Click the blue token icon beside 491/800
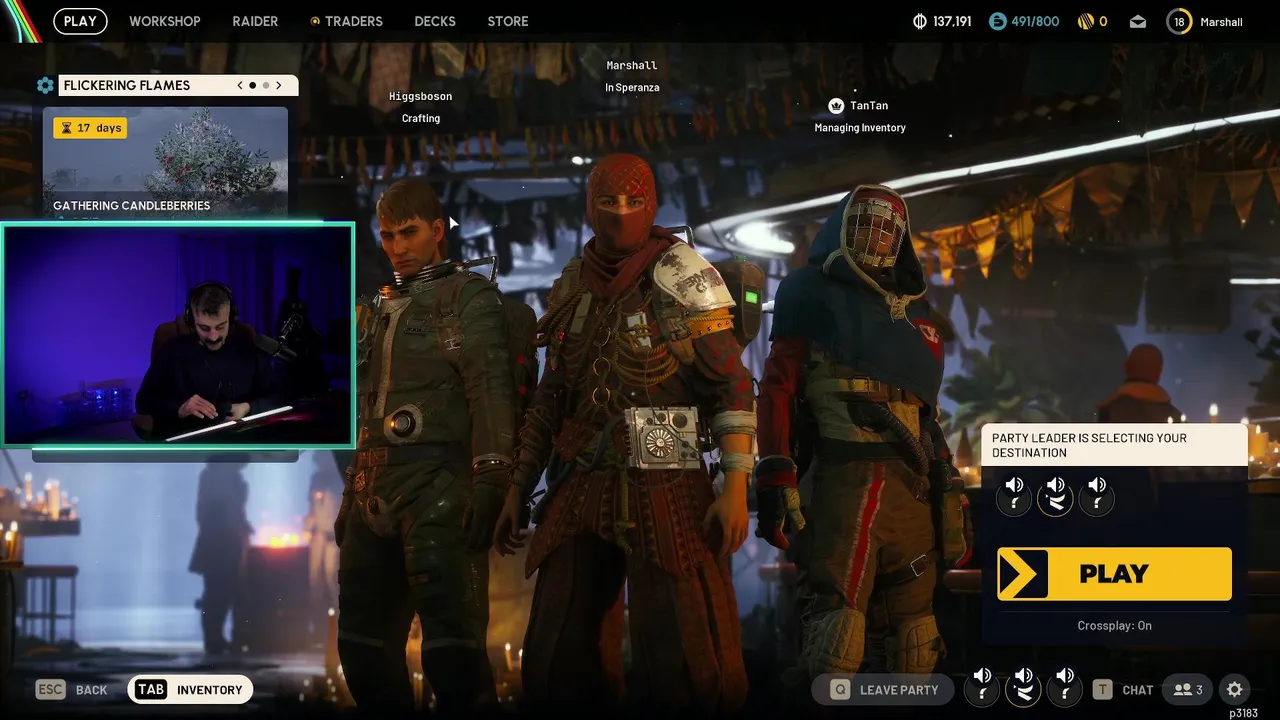The height and width of the screenshot is (720, 1280). [997, 21]
